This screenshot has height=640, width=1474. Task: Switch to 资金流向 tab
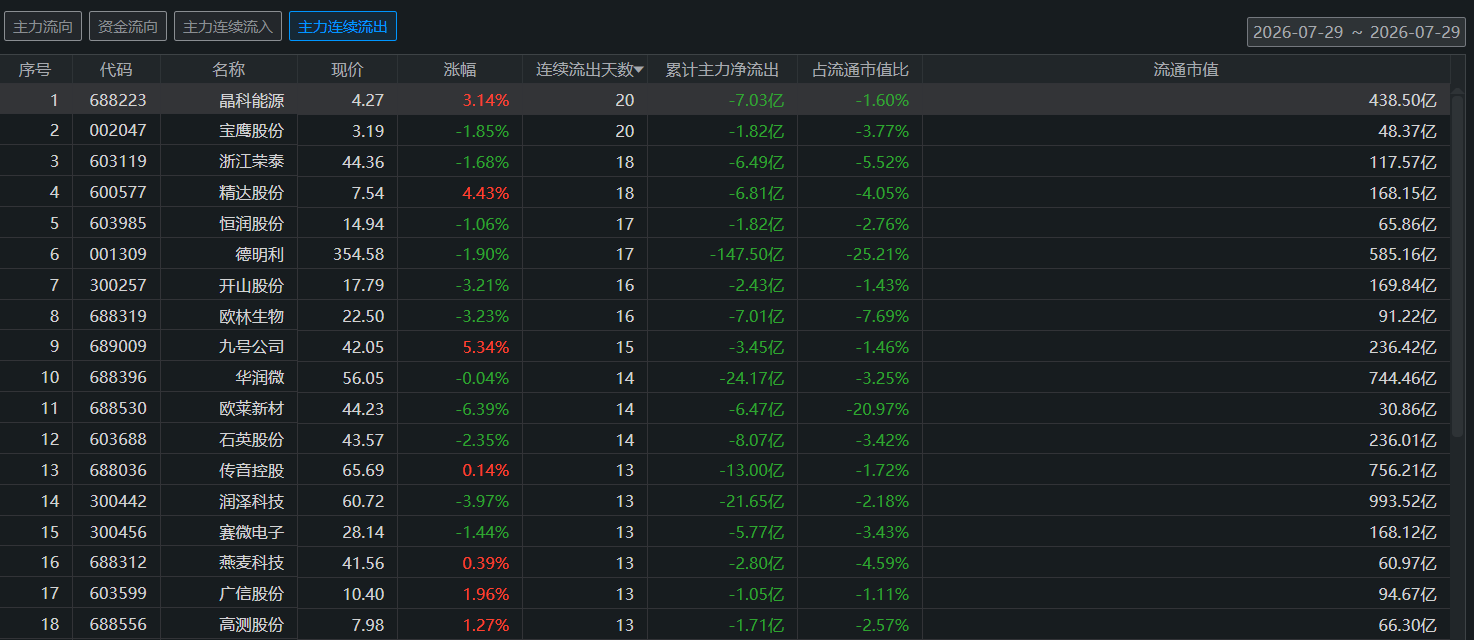click(x=128, y=27)
